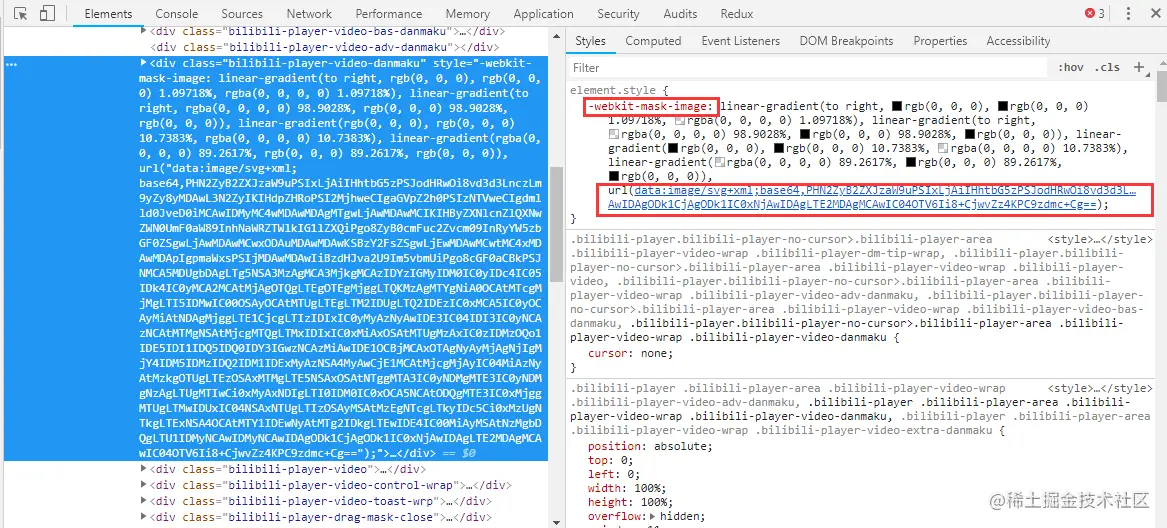Select the Styles sidebar tab

[590, 41]
